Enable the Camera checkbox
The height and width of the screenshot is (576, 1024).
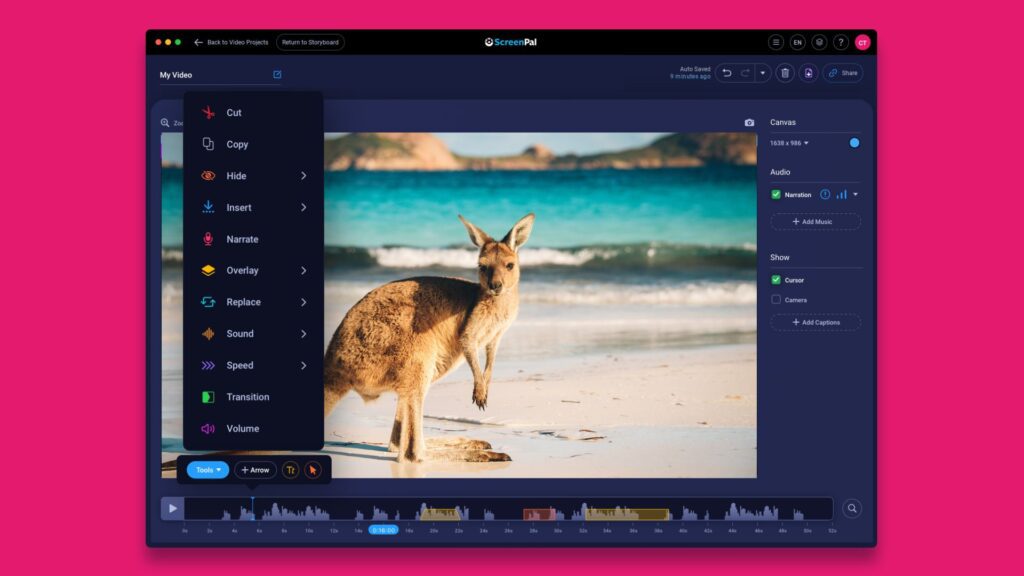coord(774,300)
